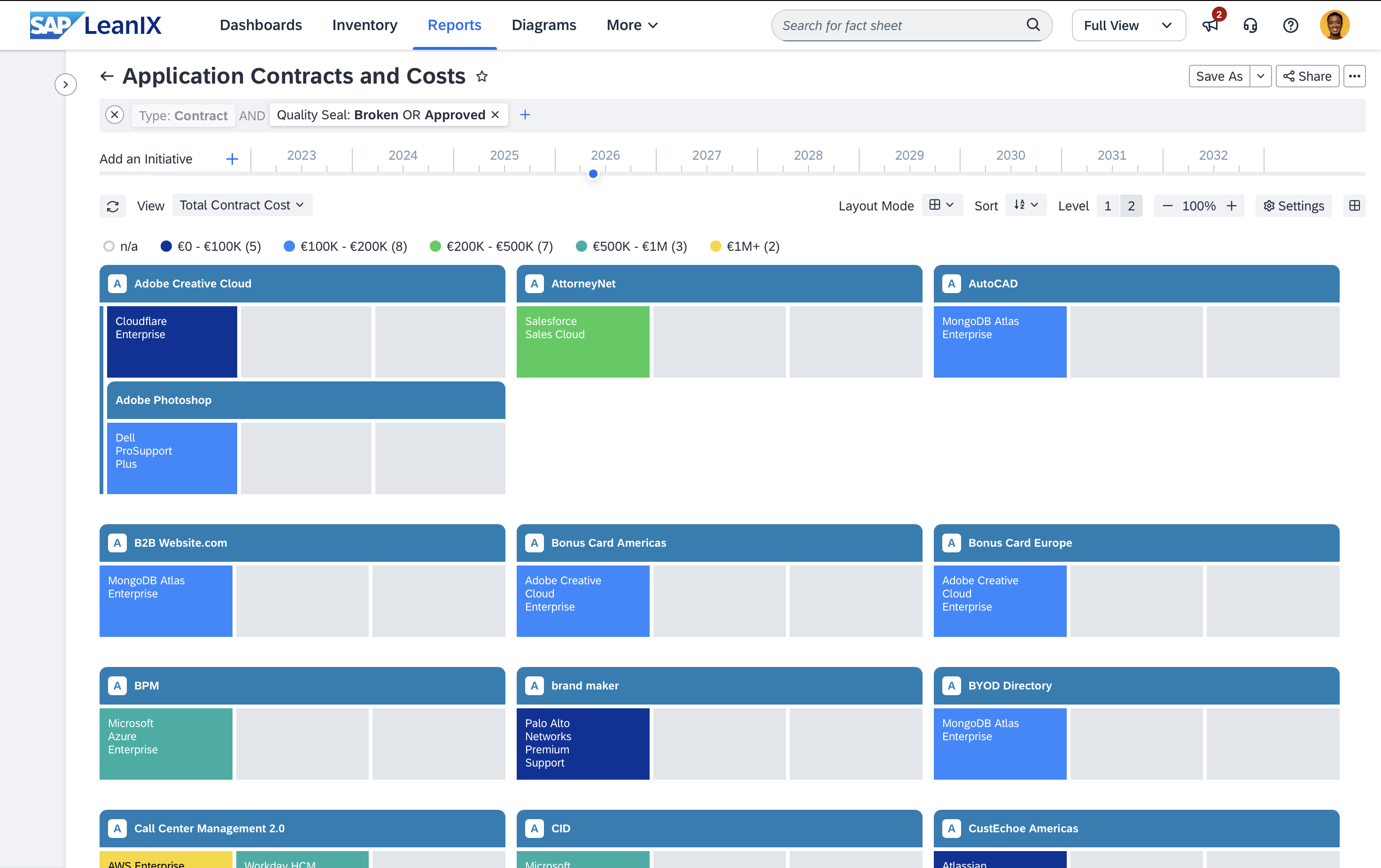Favorite the report with the star icon

click(x=482, y=76)
